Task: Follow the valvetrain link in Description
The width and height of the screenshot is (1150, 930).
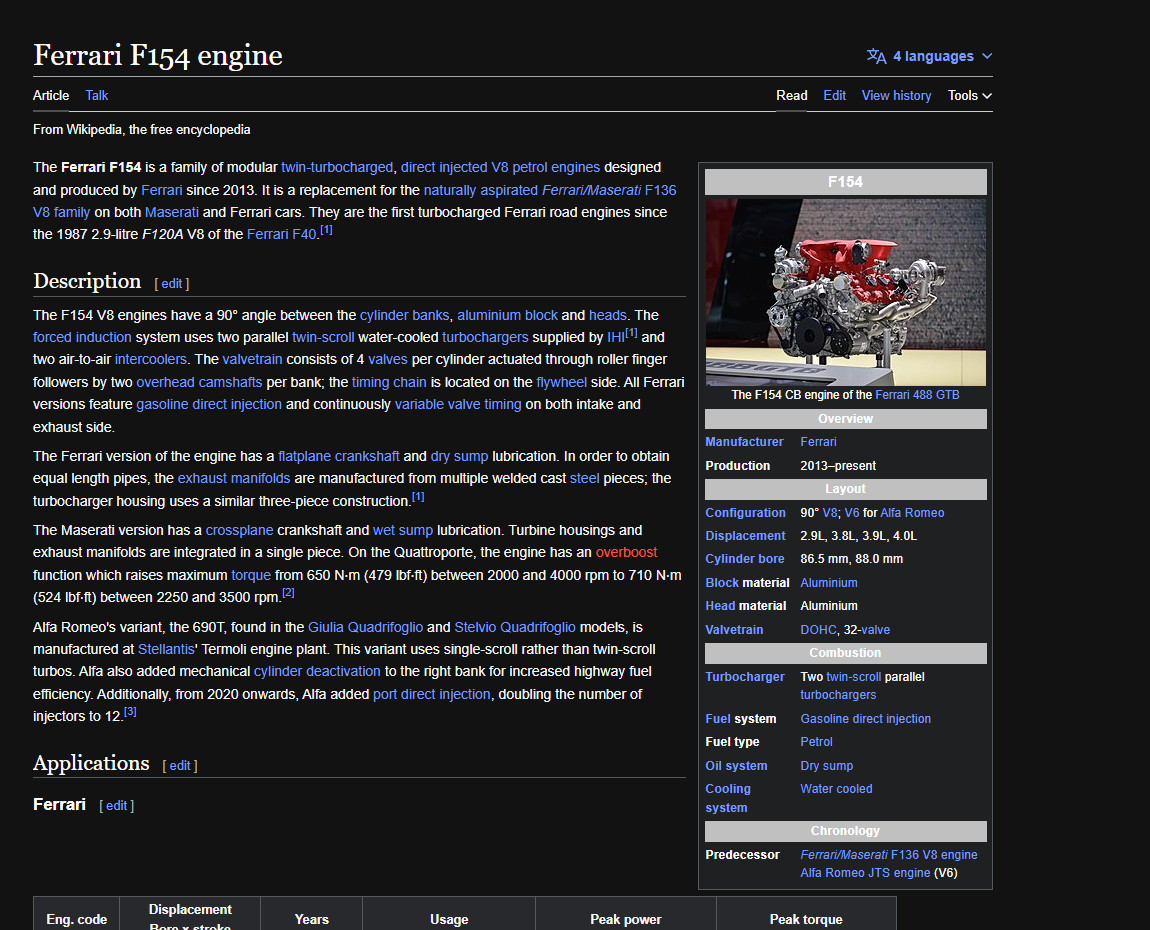Action: click(252, 359)
